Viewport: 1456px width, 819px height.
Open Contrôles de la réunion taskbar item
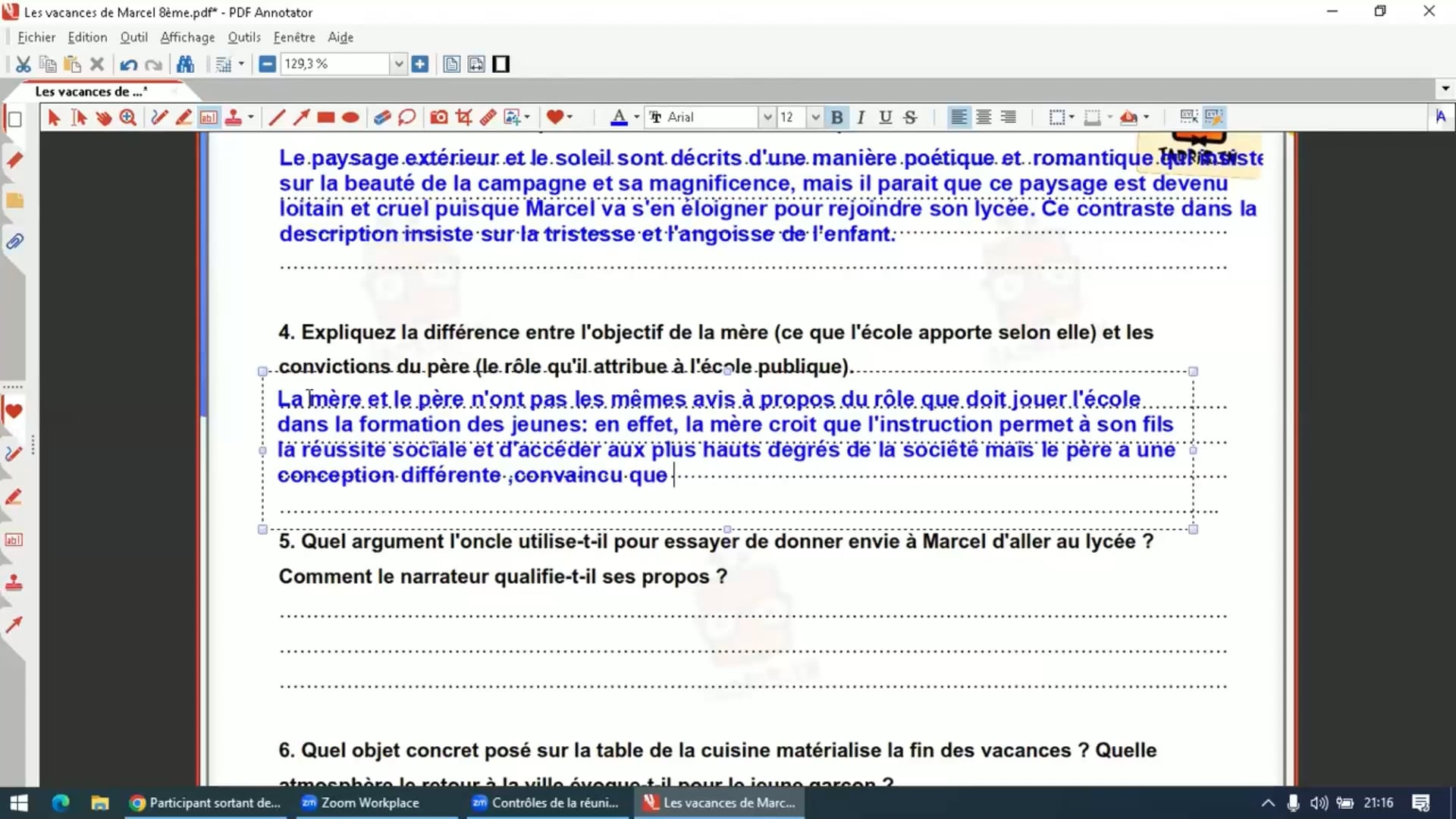(546, 802)
